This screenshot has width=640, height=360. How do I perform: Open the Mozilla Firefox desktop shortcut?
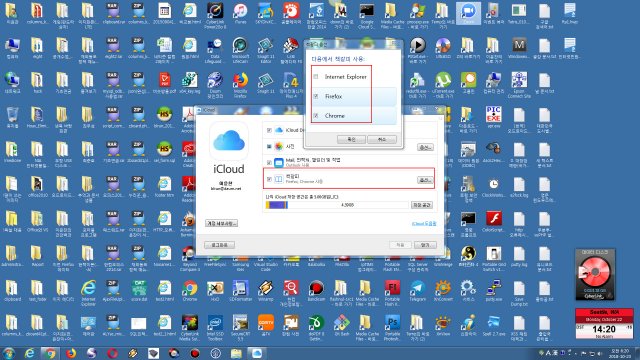(240, 84)
